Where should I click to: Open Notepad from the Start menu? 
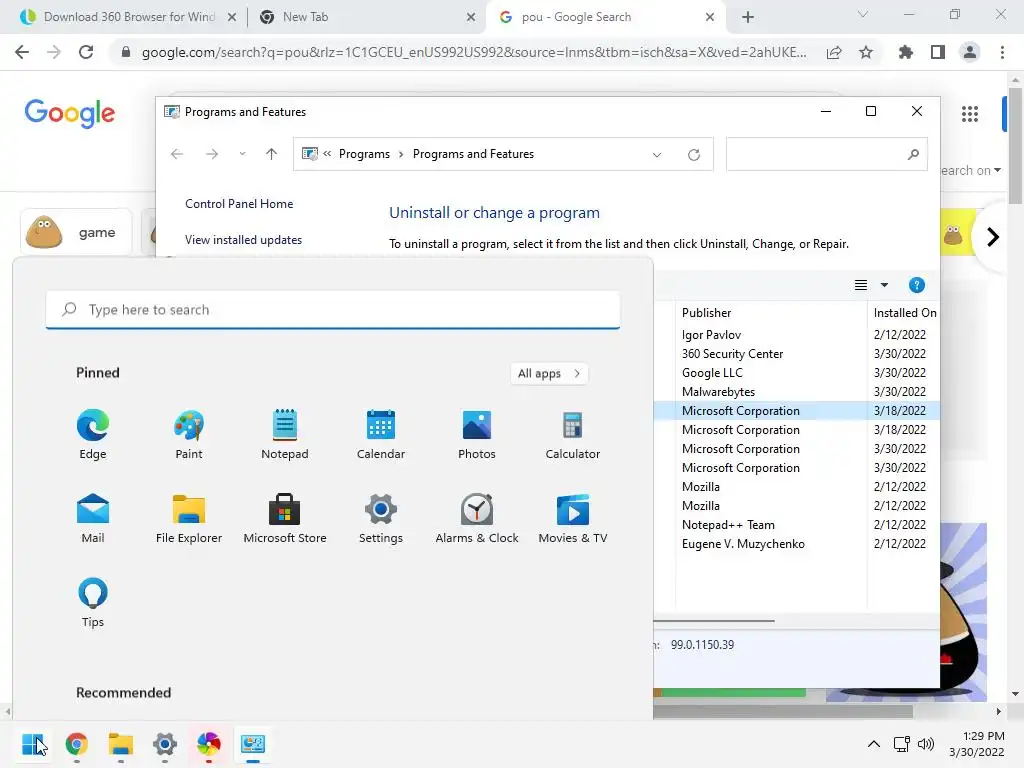pos(285,434)
